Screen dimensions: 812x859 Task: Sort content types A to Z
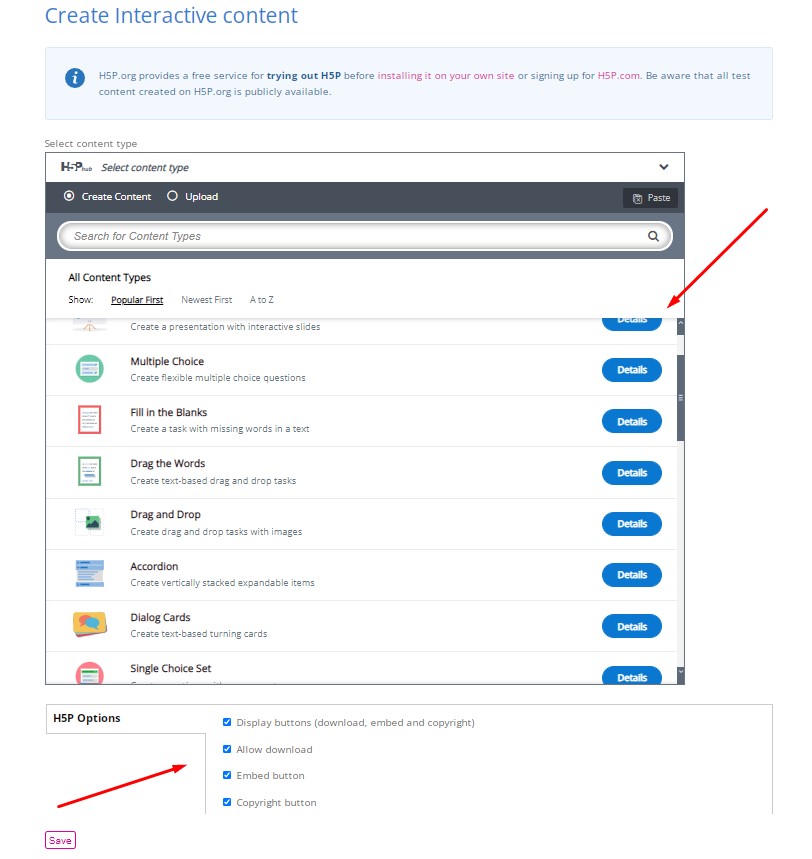click(261, 300)
